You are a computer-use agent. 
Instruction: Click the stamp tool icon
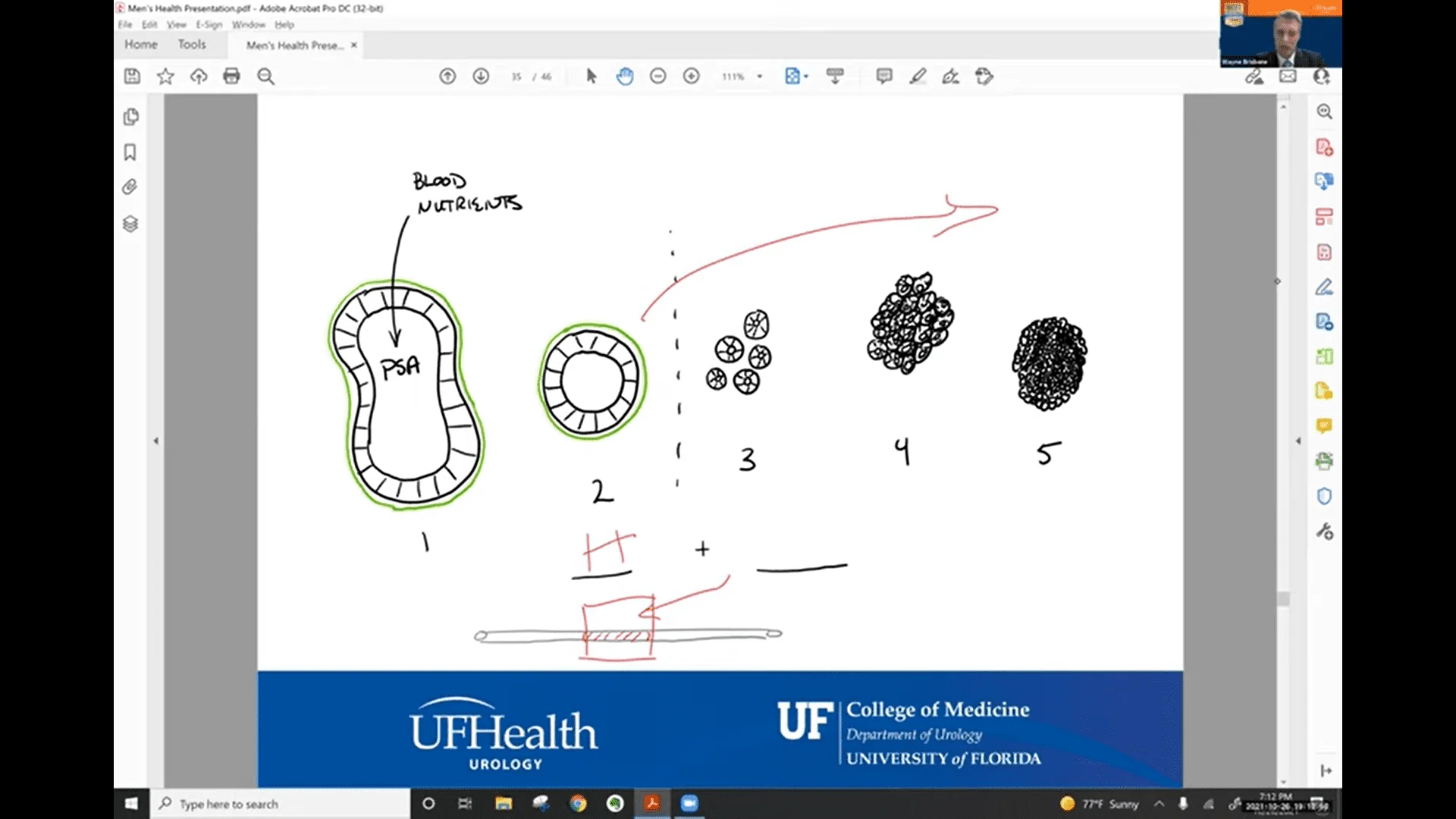[x=984, y=76]
